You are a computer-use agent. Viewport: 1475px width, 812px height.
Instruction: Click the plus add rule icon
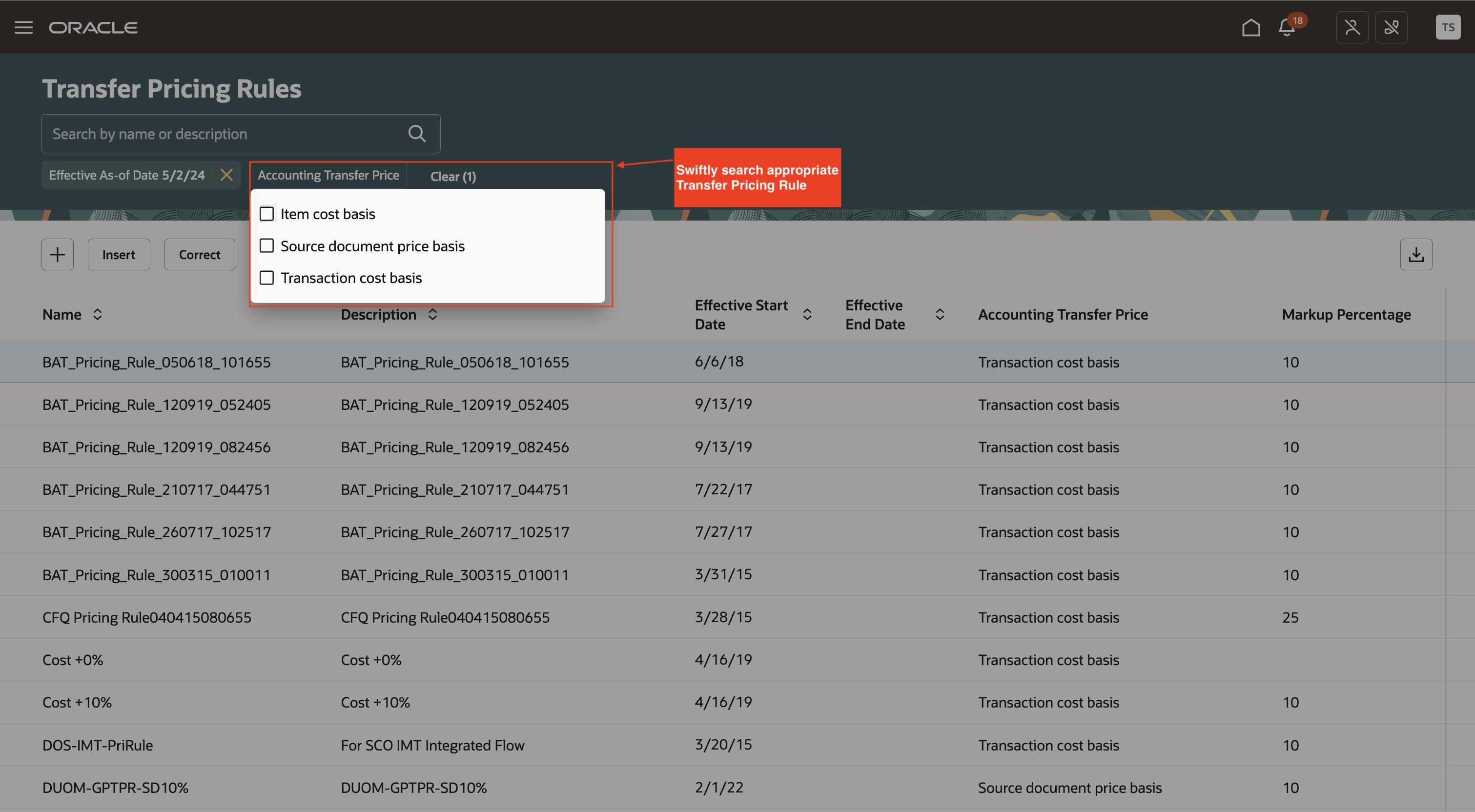tap(57, 254)
